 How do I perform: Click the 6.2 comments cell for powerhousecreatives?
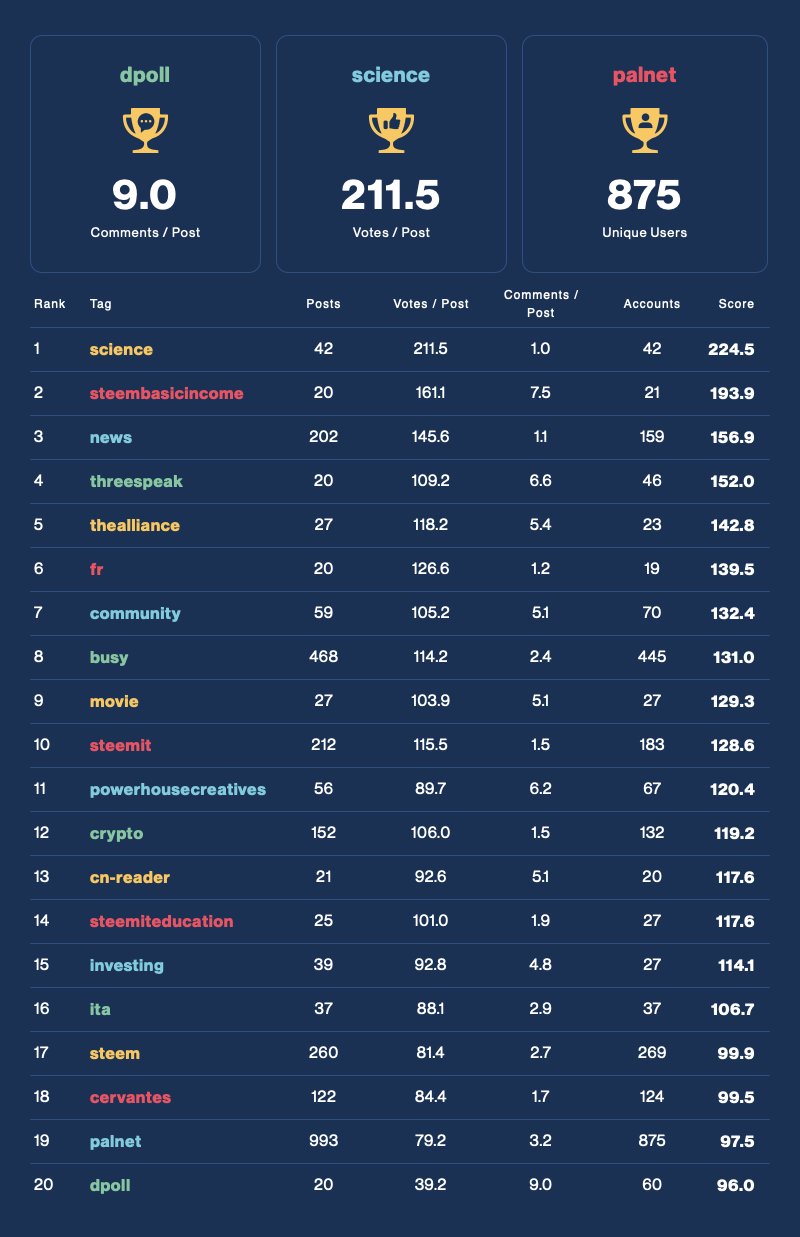541,789
